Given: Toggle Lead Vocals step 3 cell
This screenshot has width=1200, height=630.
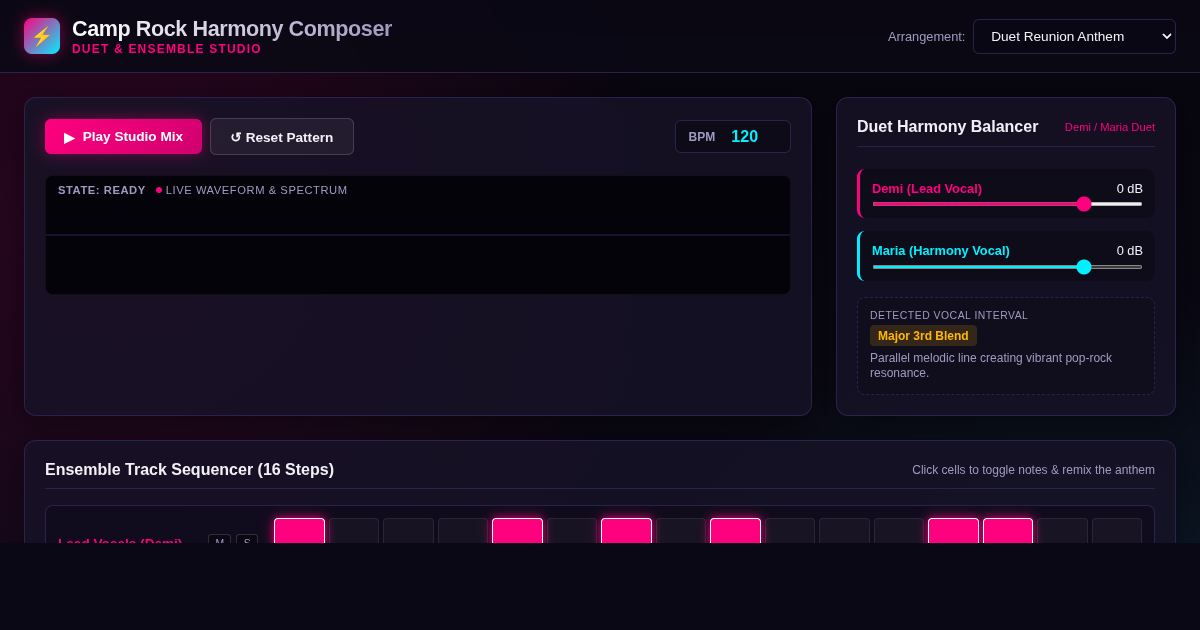Looking at the screenshot, I should tap(408, 531).
